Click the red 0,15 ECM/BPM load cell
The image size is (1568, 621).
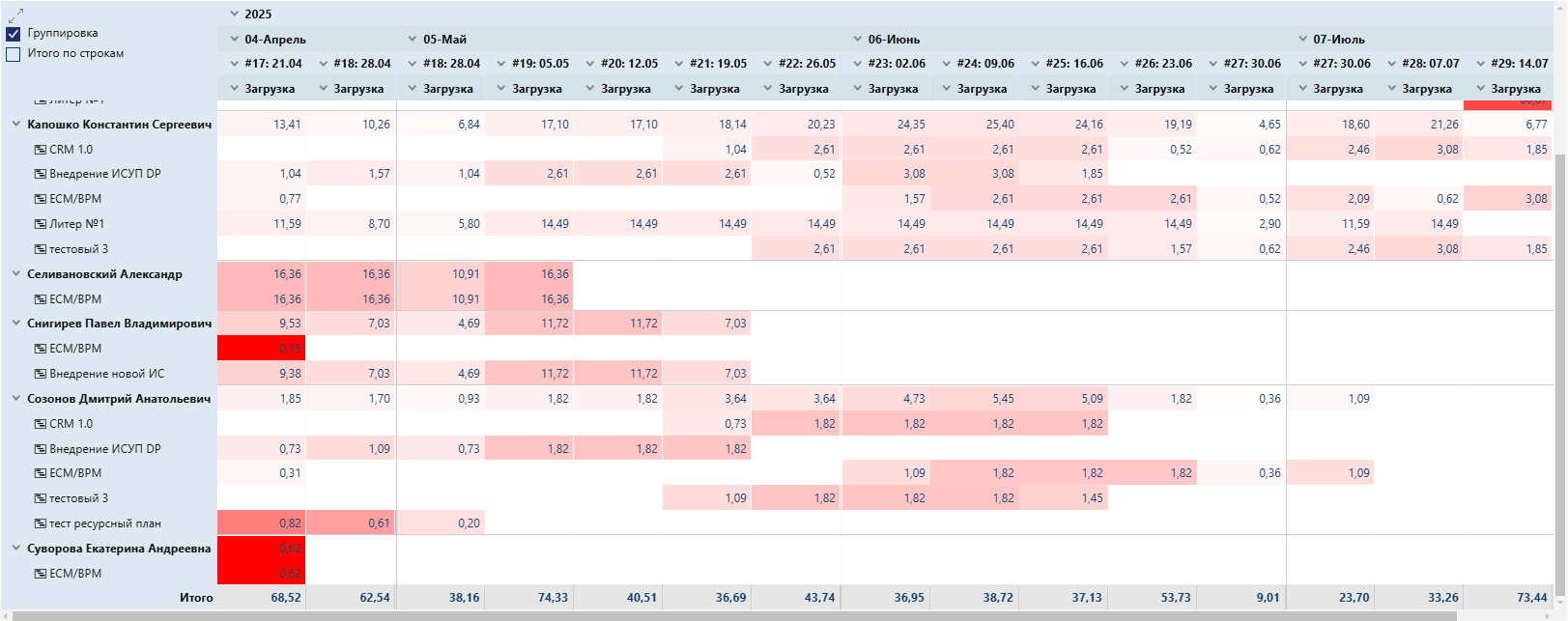pyautogui.click(x=261, y=349)
